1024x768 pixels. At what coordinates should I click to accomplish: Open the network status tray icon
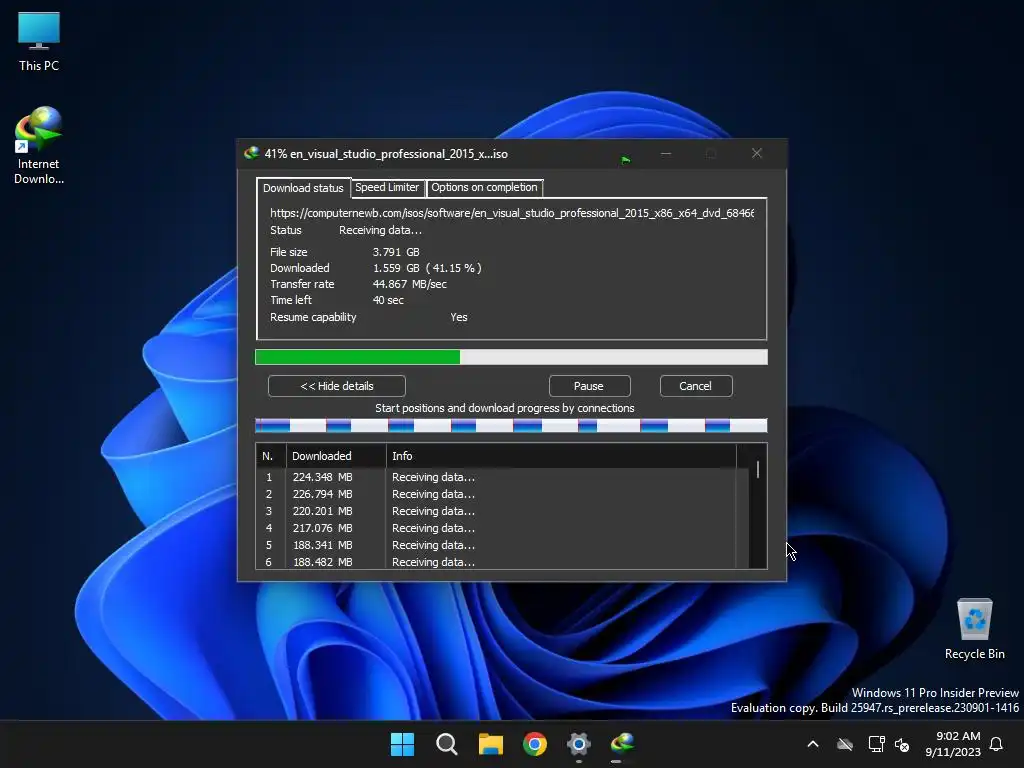pos(876,744)
